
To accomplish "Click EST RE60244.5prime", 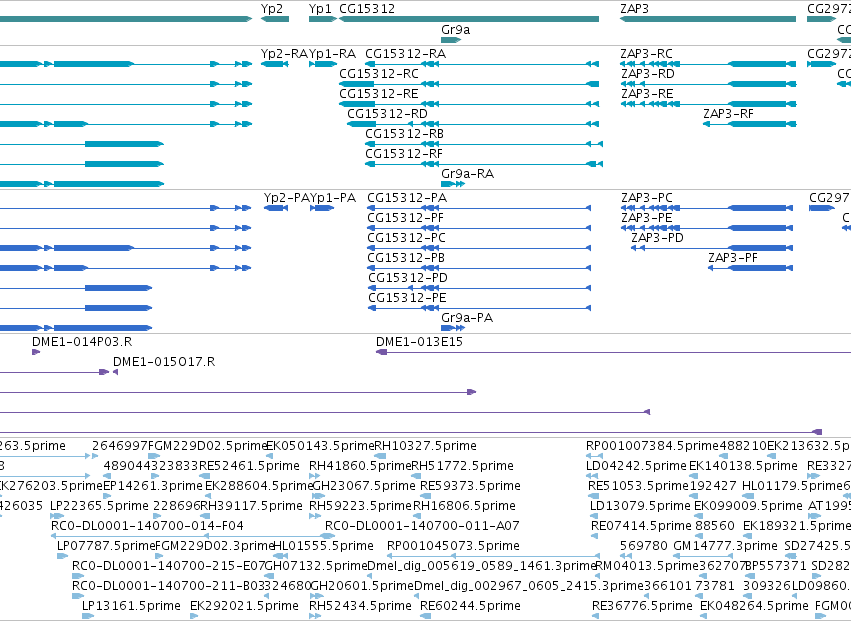I will click(471, 606).
